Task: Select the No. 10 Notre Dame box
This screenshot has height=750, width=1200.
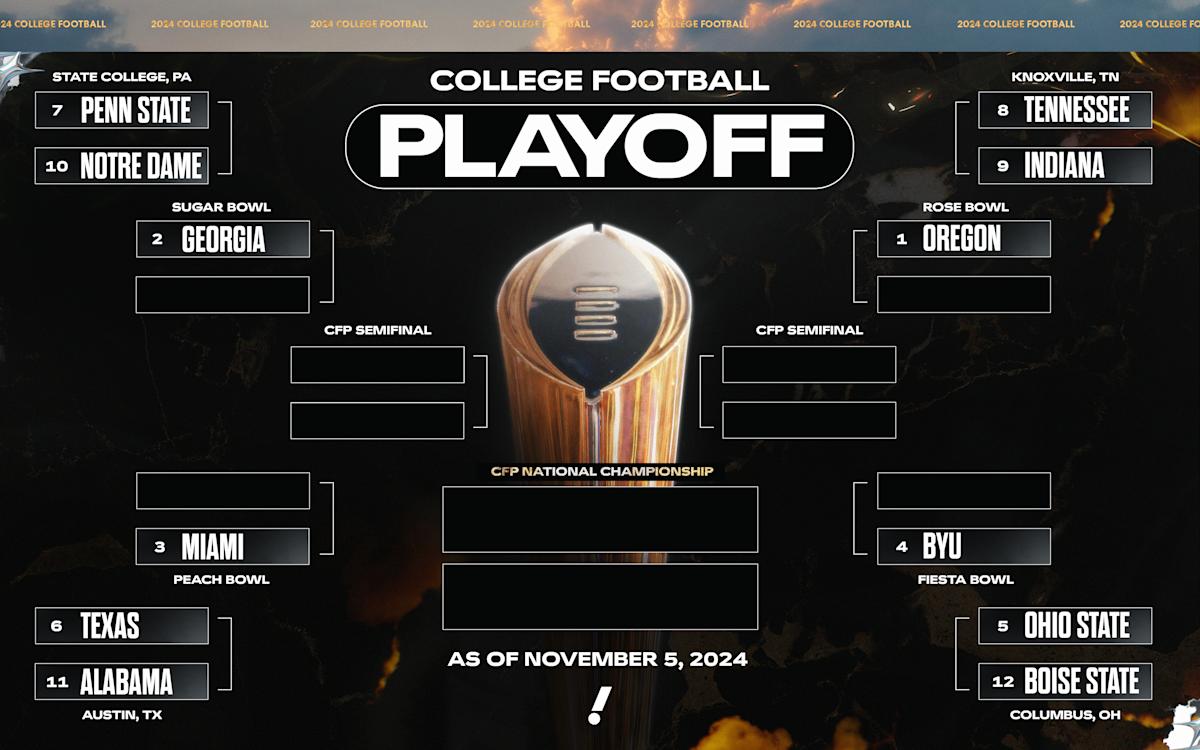Action: [122, 166]
